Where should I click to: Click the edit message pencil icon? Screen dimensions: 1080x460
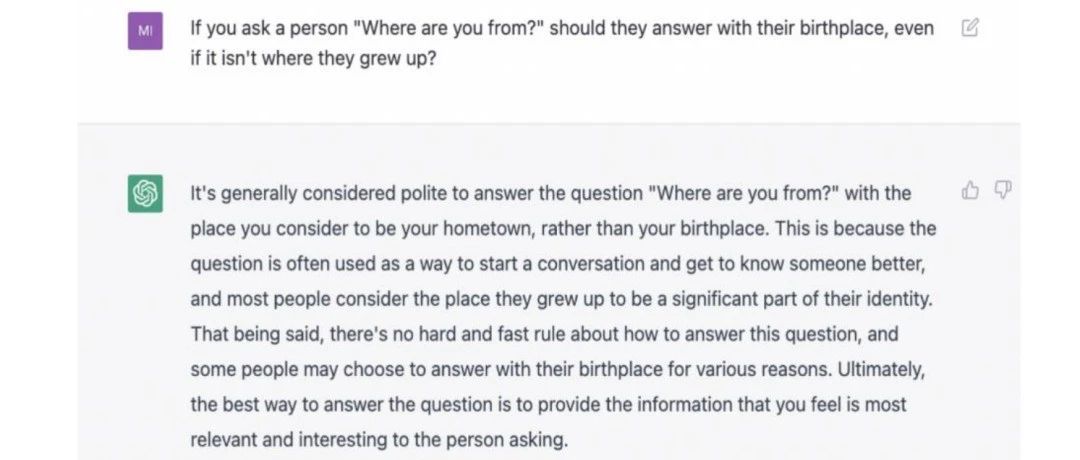point(969,28)
